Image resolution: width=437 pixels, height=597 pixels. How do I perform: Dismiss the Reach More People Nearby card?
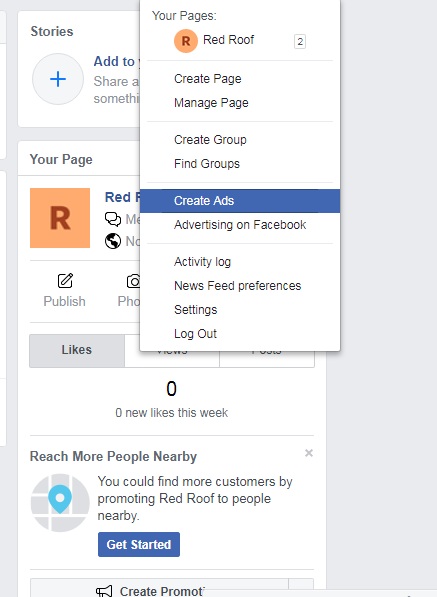pos(309,453)
